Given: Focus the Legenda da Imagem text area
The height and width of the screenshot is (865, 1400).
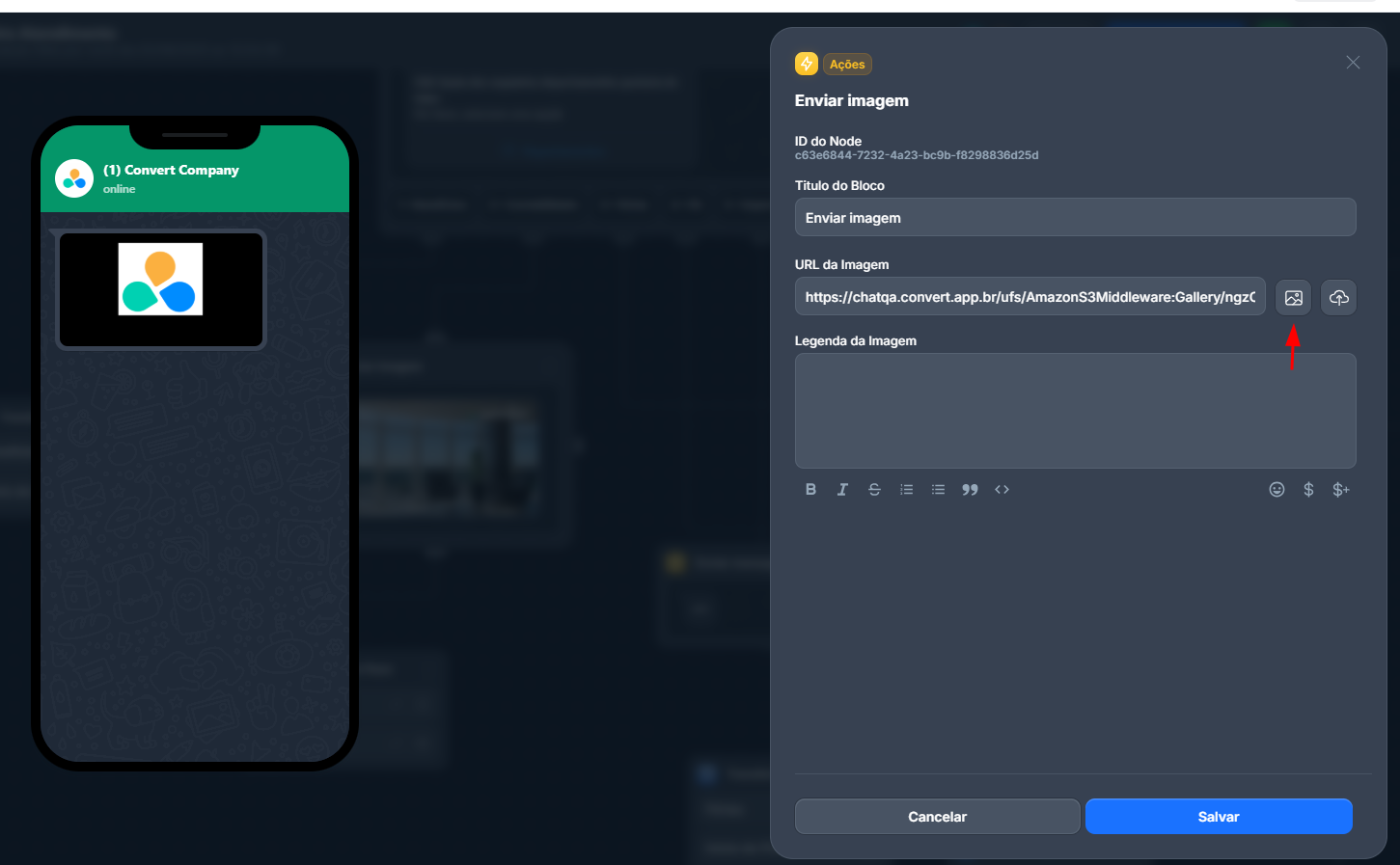Looking at the screenshot, I should point(1075,411).
